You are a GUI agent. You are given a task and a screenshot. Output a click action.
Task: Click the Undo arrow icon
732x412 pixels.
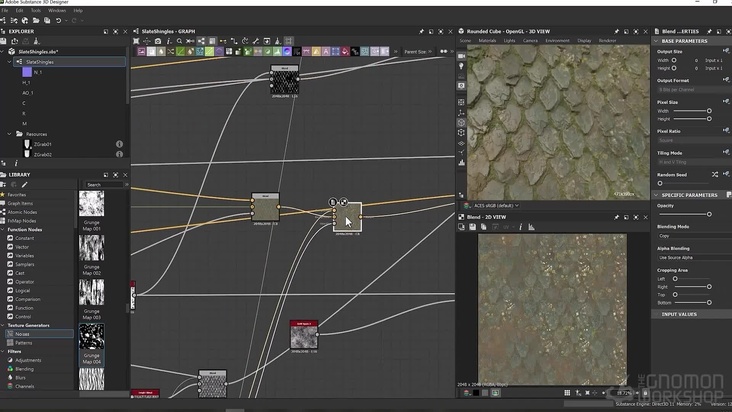pyautogui.click(x=58, y=21)
